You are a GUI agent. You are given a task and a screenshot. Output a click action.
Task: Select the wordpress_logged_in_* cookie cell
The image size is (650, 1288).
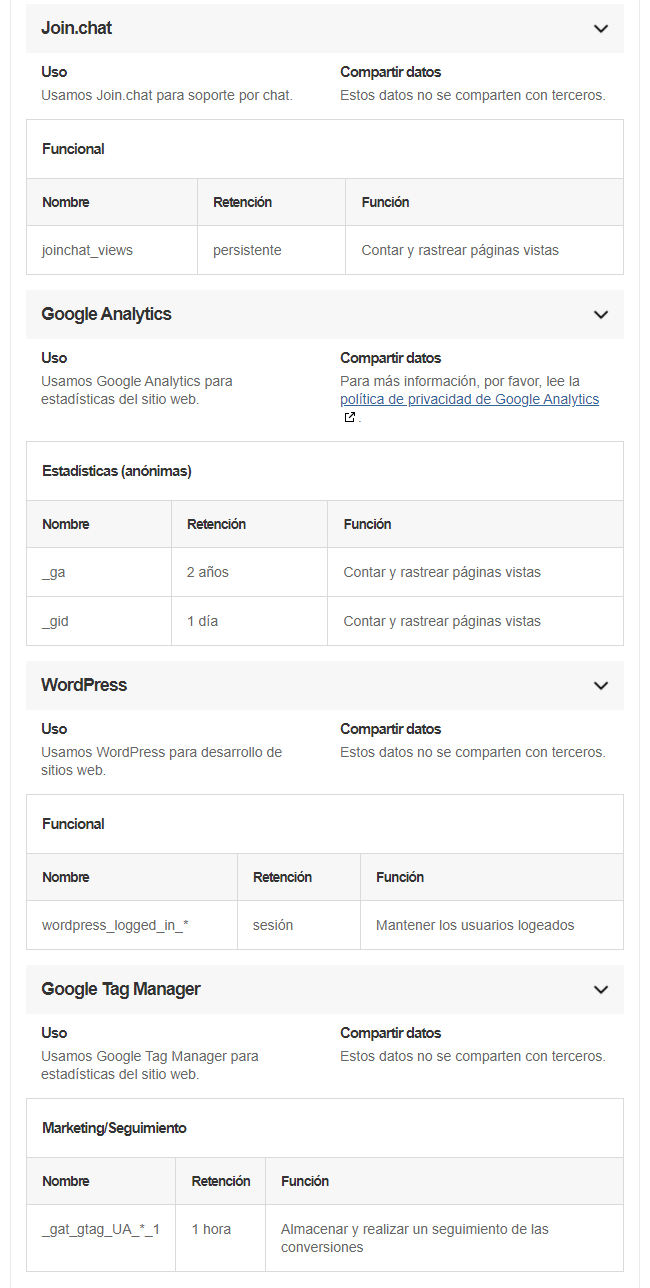(x=132, y=925)
